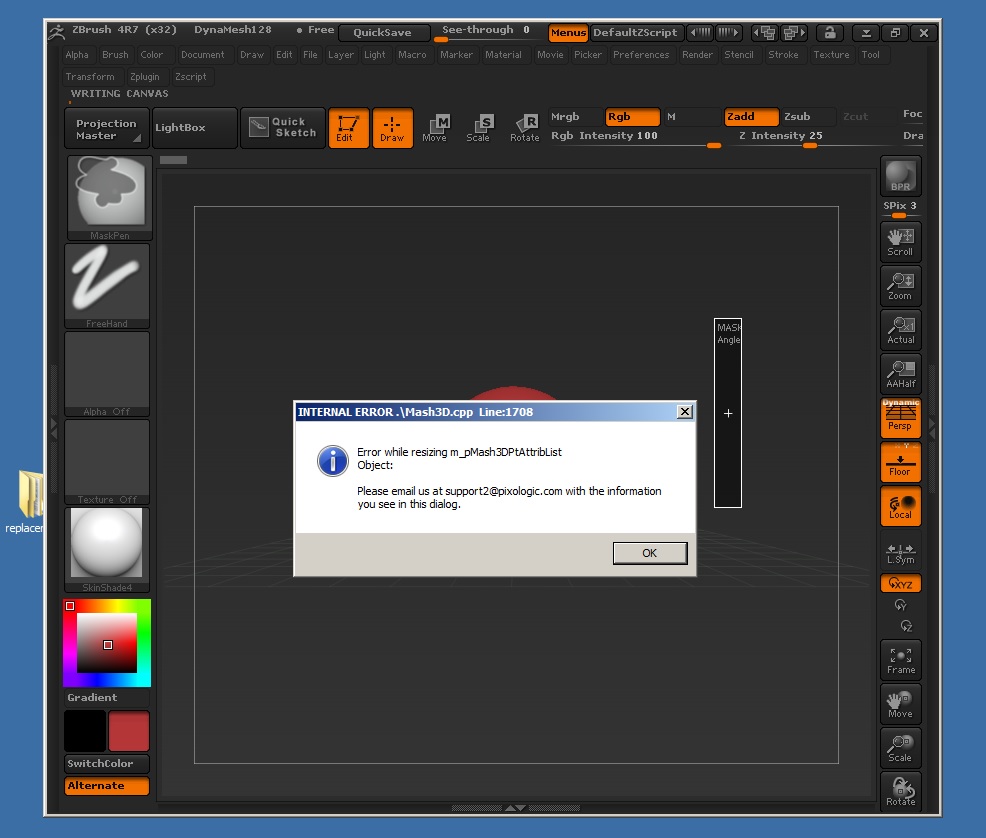Open the replacer folder on desktop

click(25, 503)
